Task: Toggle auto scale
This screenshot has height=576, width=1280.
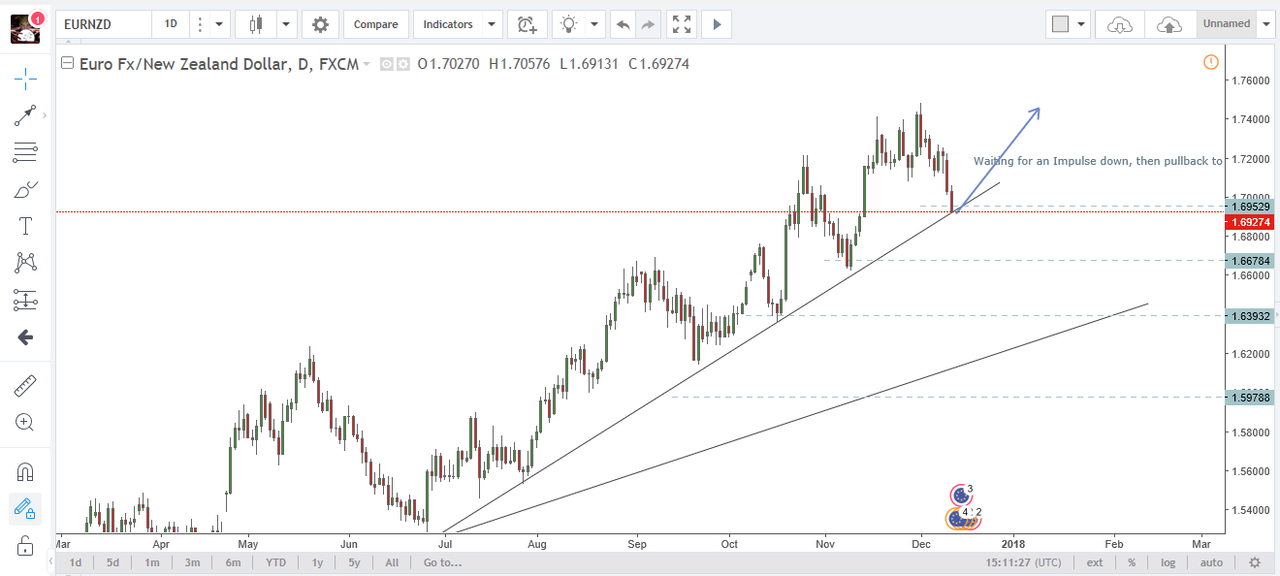Action: click(x=1211, y=563)
